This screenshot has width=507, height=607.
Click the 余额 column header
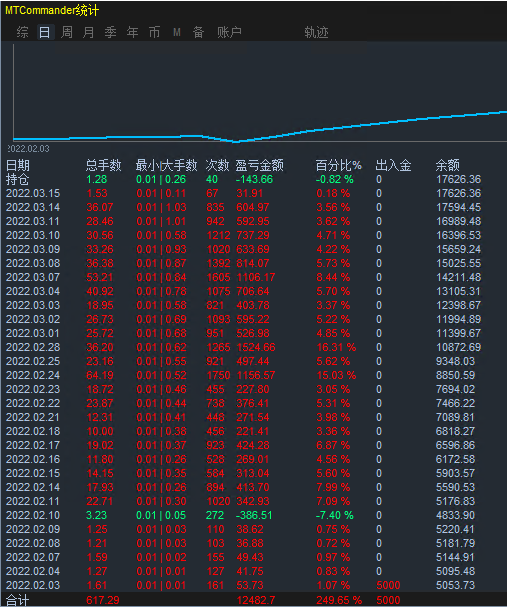pyautogui.click(x=447, y=166)
